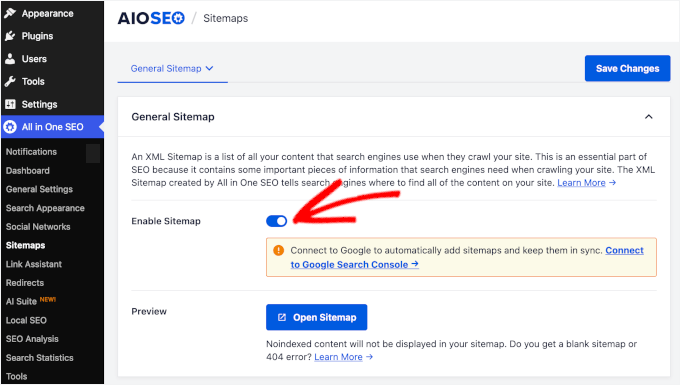
Task: Click the Tools wrench icon
Action: point(10,82)
